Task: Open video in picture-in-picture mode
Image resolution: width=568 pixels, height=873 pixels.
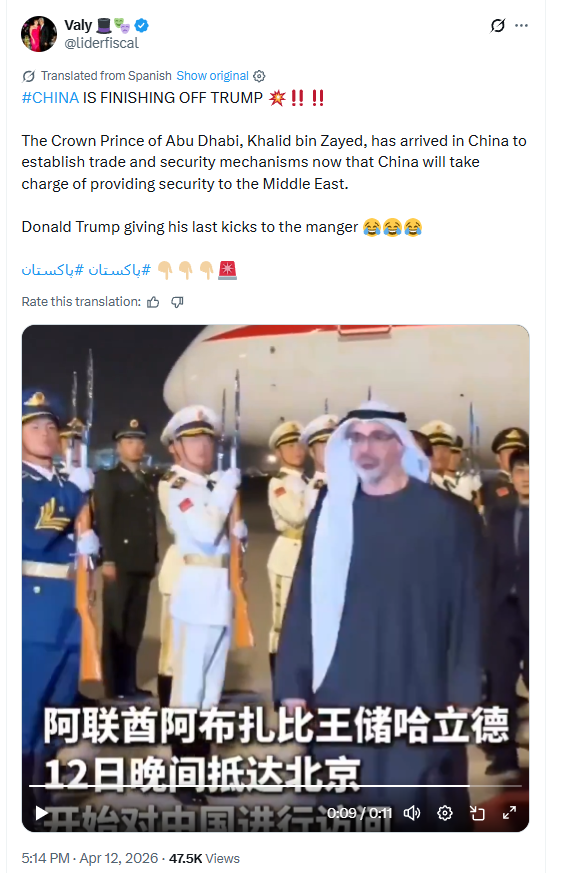Action: tap(477, 813)
